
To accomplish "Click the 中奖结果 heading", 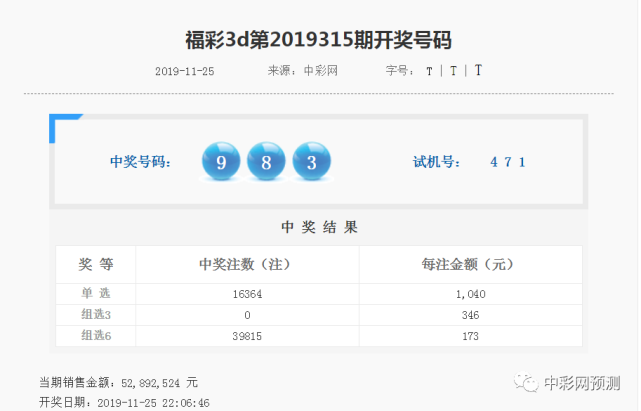I will [x=319, y=227].
